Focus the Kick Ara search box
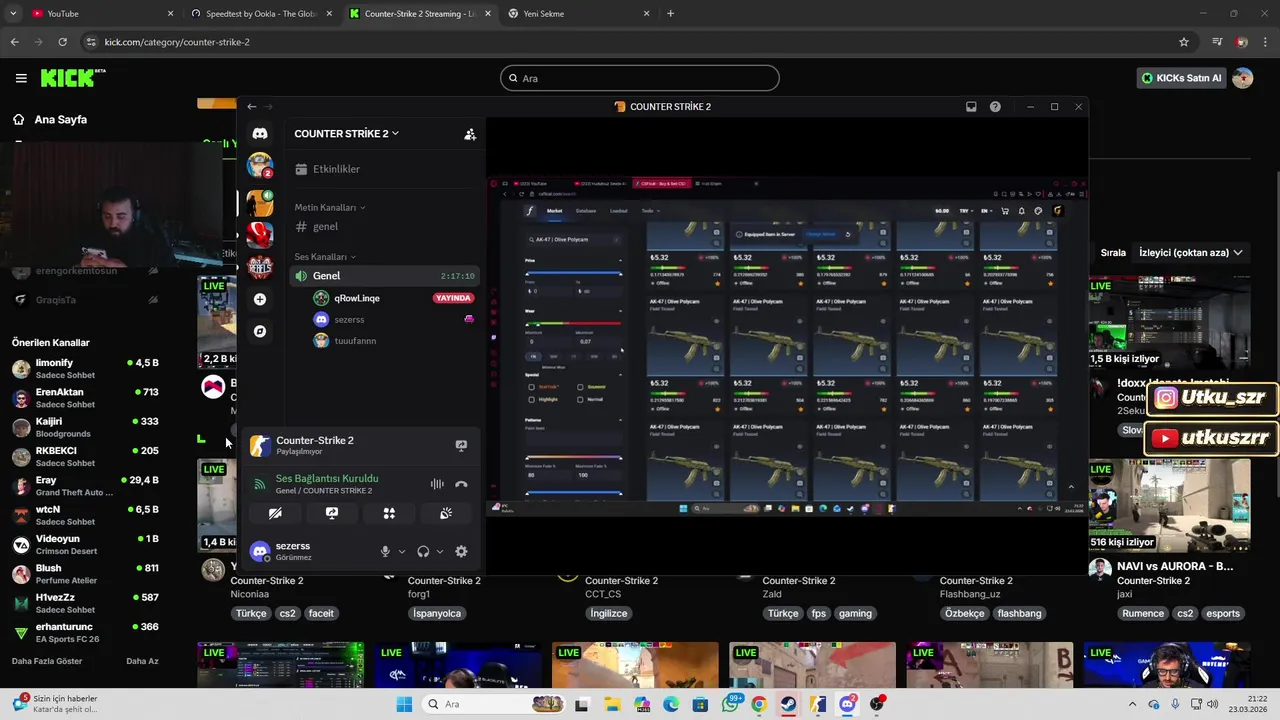1280x720 pixels. click(640, 78)
